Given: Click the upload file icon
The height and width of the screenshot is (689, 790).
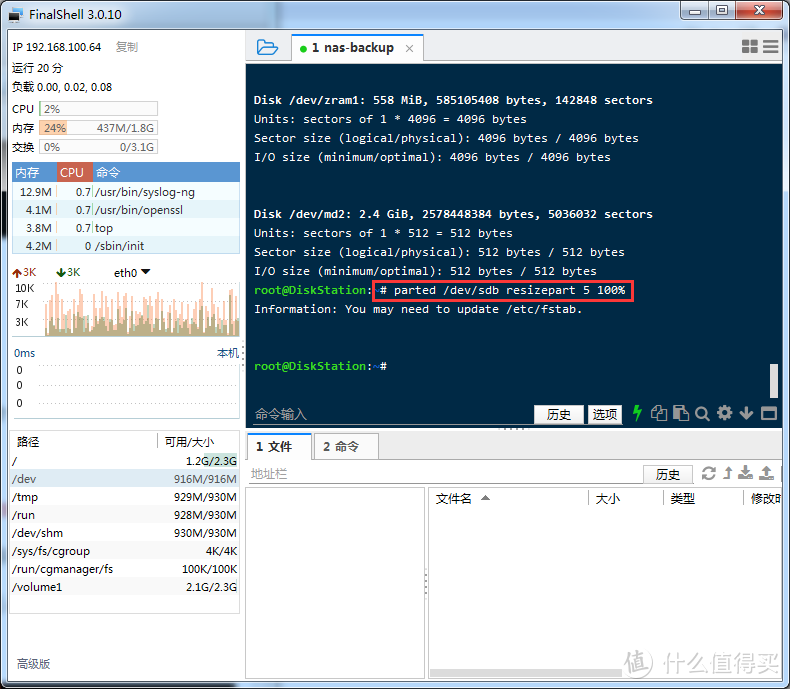Looking at the screenshot, I should (766, 473).
